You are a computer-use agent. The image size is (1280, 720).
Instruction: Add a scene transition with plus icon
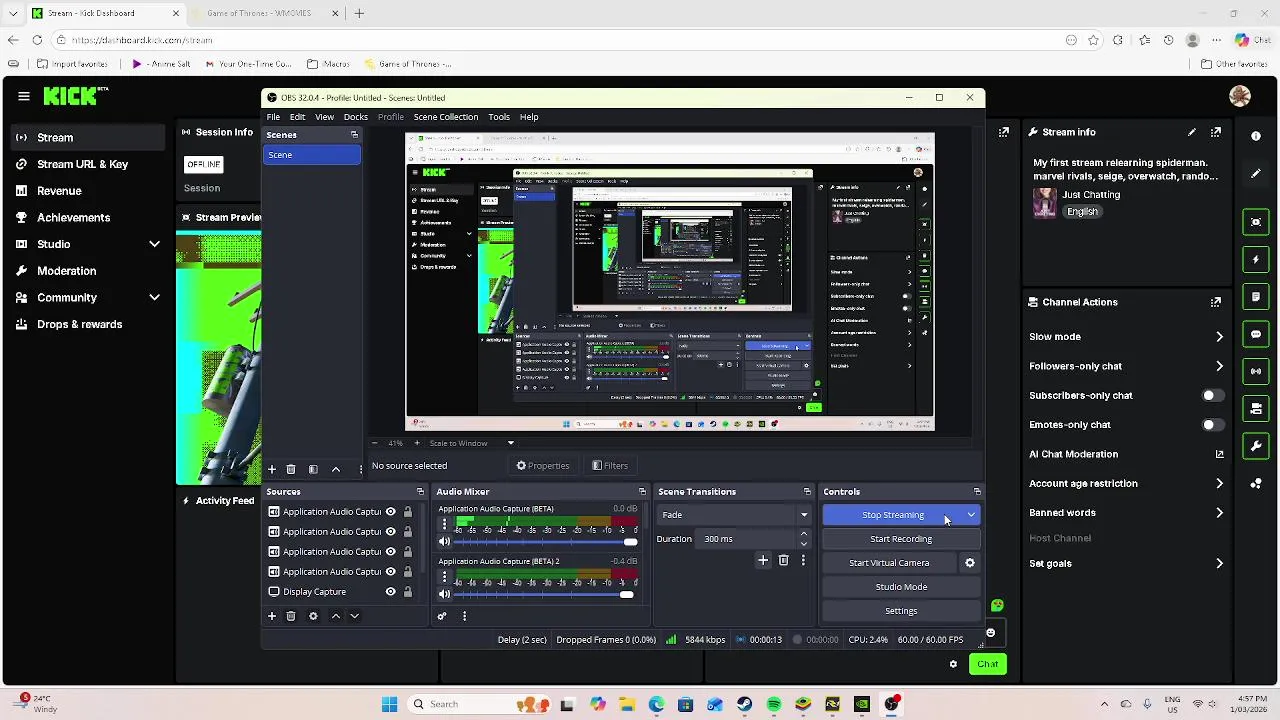click(763, 561)
